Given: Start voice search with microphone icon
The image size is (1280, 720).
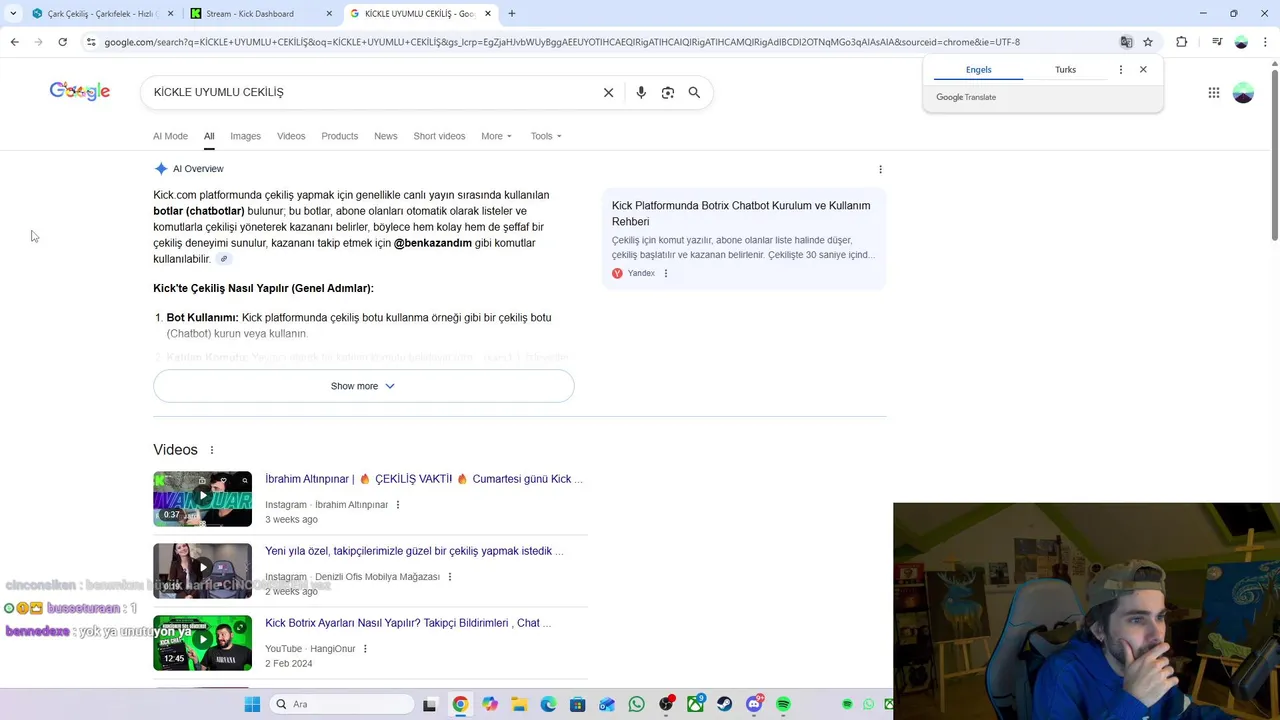Looking at the screenshot, I should (x=641, y=92).
